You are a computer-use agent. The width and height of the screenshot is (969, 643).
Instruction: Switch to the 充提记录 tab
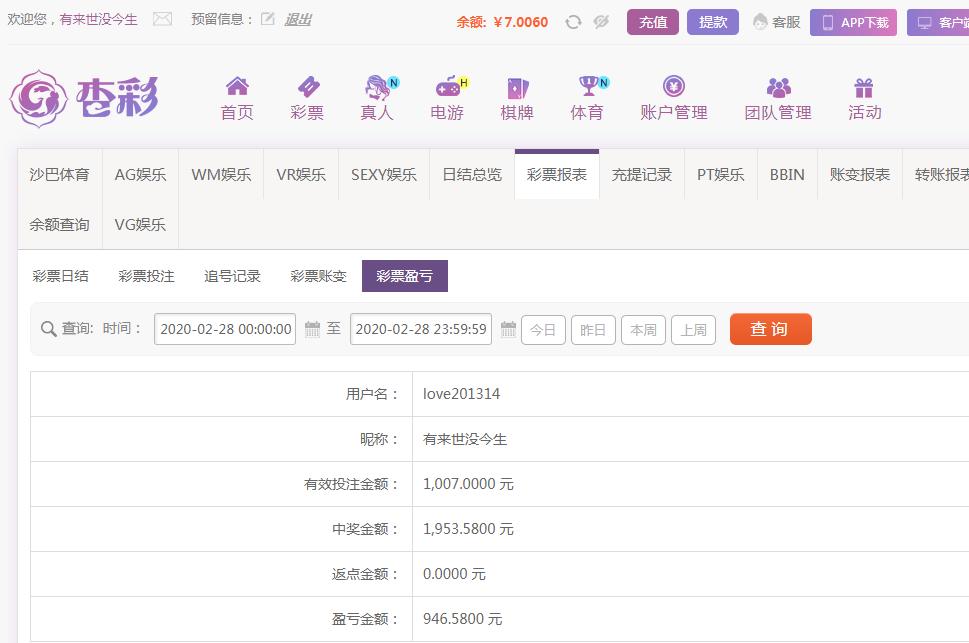pyautogui.click(x=641, y=174)
